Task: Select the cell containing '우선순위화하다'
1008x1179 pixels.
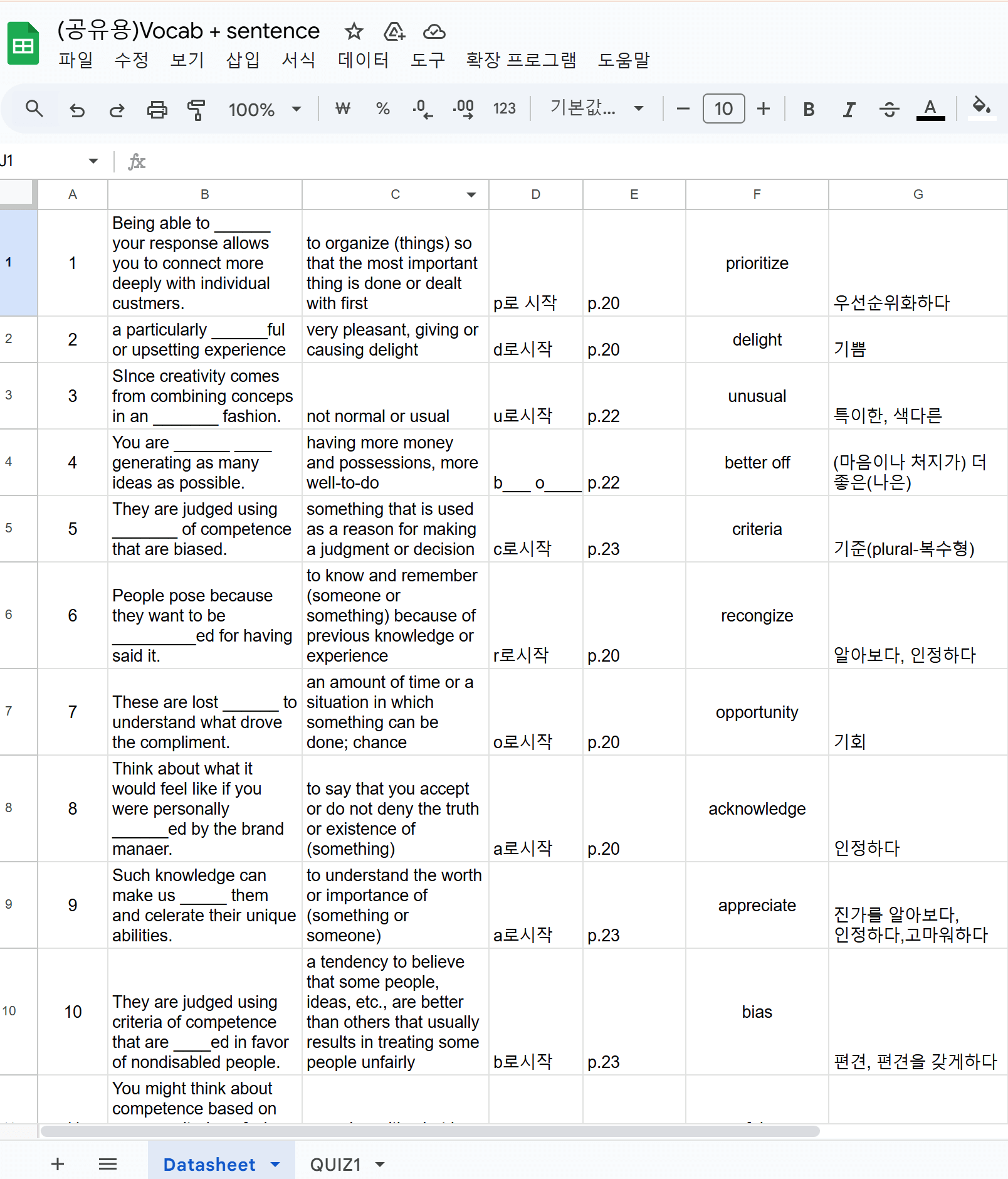Action: pyautogui.click(x=918, y=263)
